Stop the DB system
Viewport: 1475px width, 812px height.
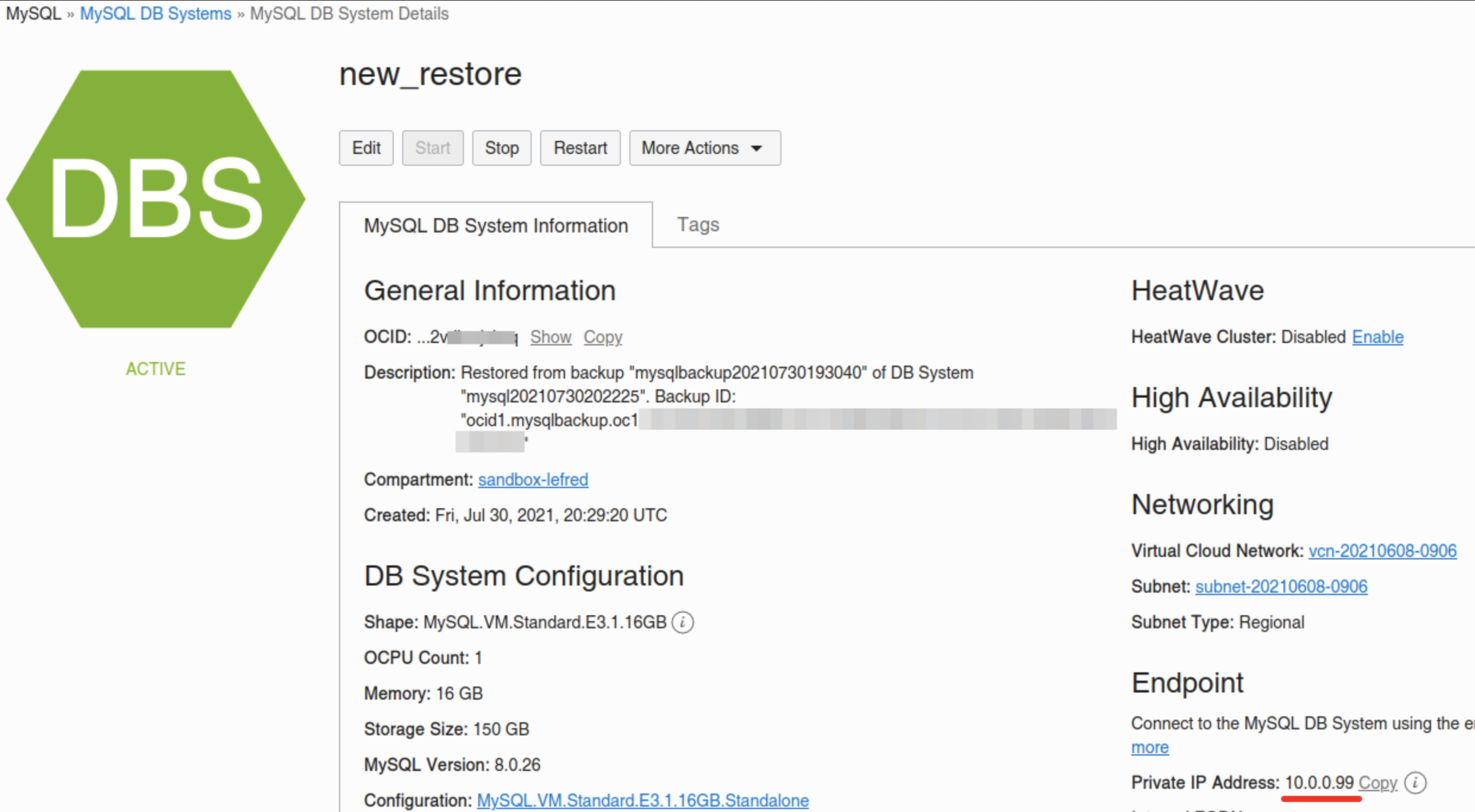click(501, 148)
